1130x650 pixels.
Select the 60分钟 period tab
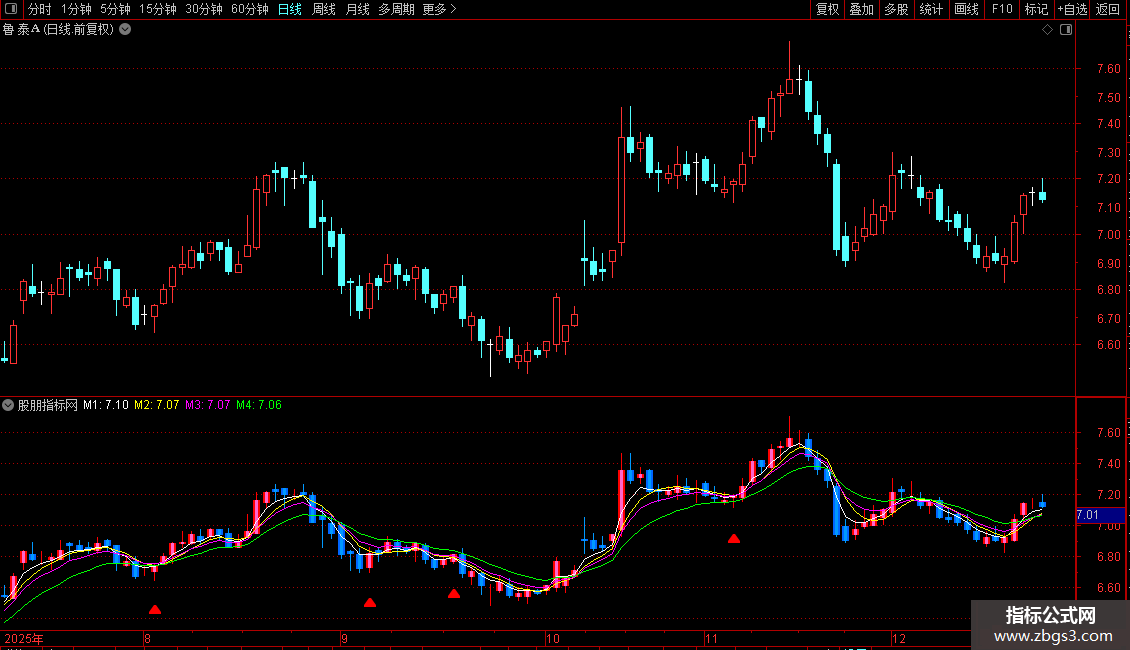click(x=250, y=9)
